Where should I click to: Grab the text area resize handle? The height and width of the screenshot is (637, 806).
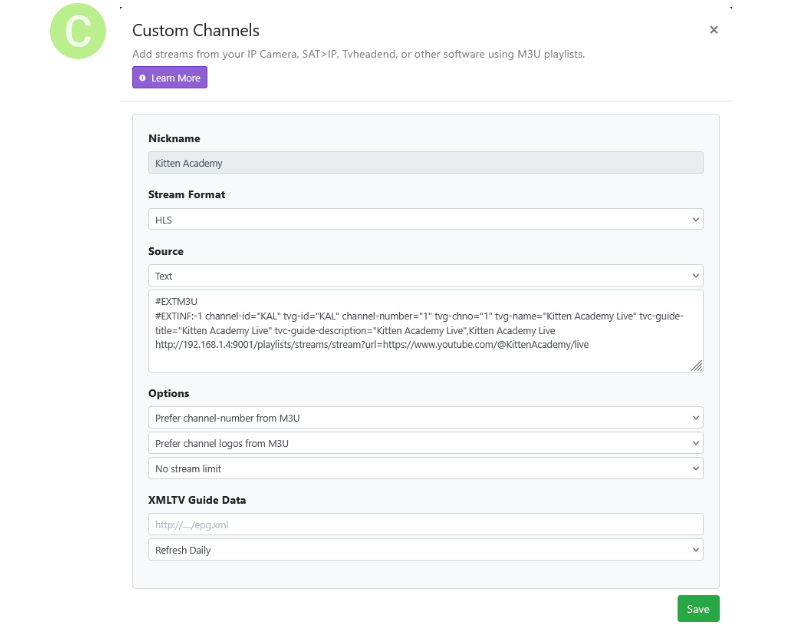[x=696, y=366]
